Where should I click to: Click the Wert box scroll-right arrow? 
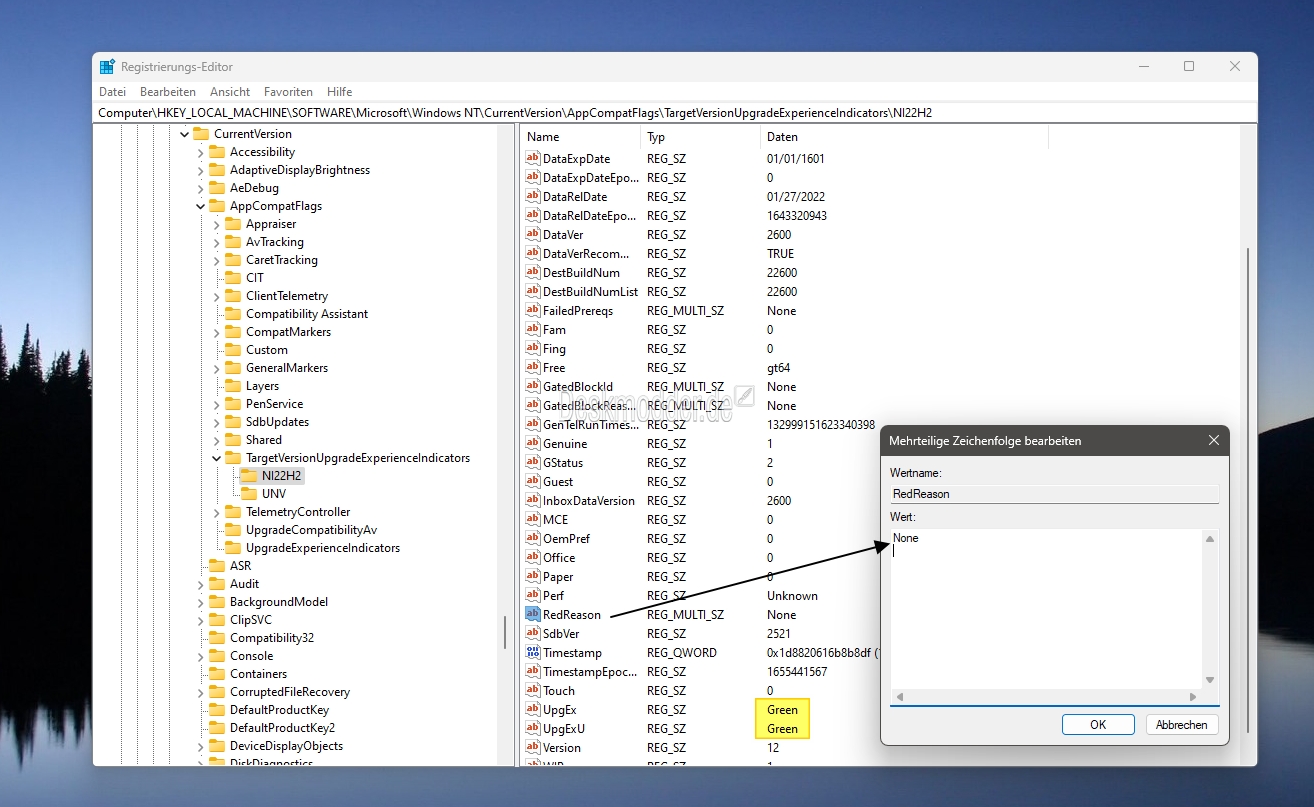coord(1193,697)
